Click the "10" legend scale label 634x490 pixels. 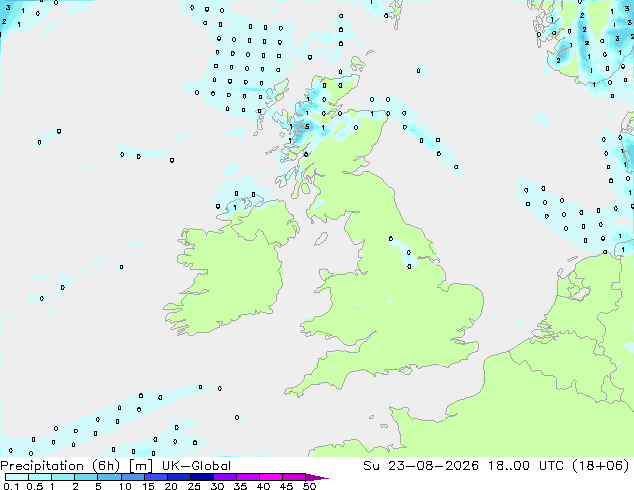[x=125, y=486]
